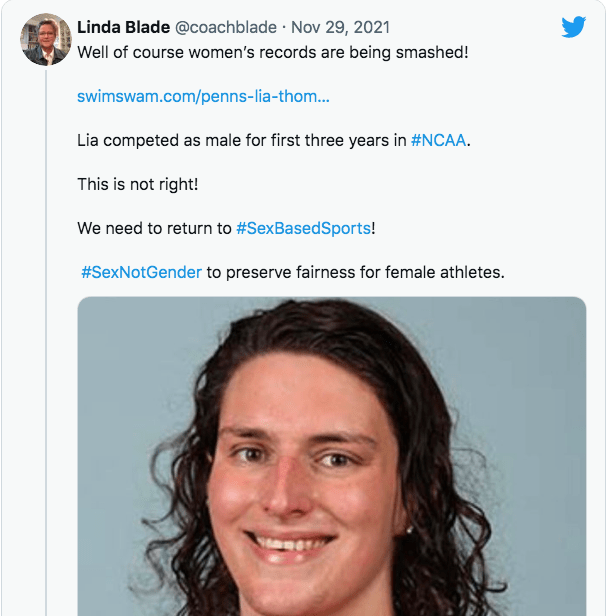Click the Twitter bird logo
Screen dimensions: 608x616
(x=573, y=27)
